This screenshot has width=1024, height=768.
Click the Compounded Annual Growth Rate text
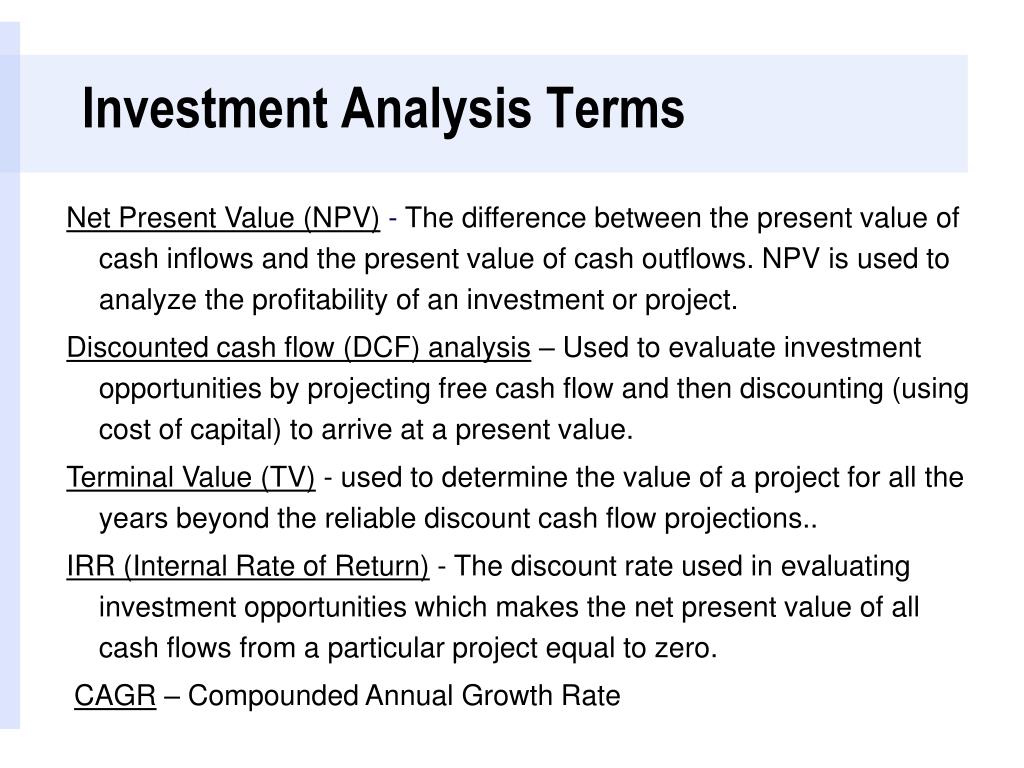coord(404,696)
